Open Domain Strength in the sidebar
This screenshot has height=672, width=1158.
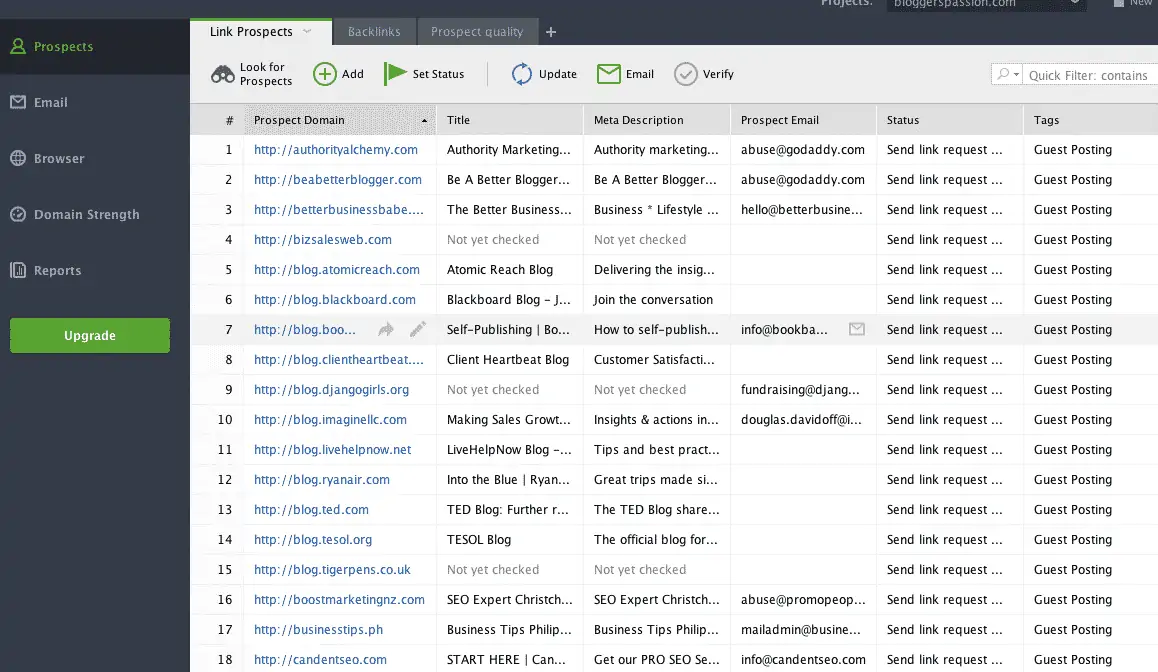pos(86,214)
